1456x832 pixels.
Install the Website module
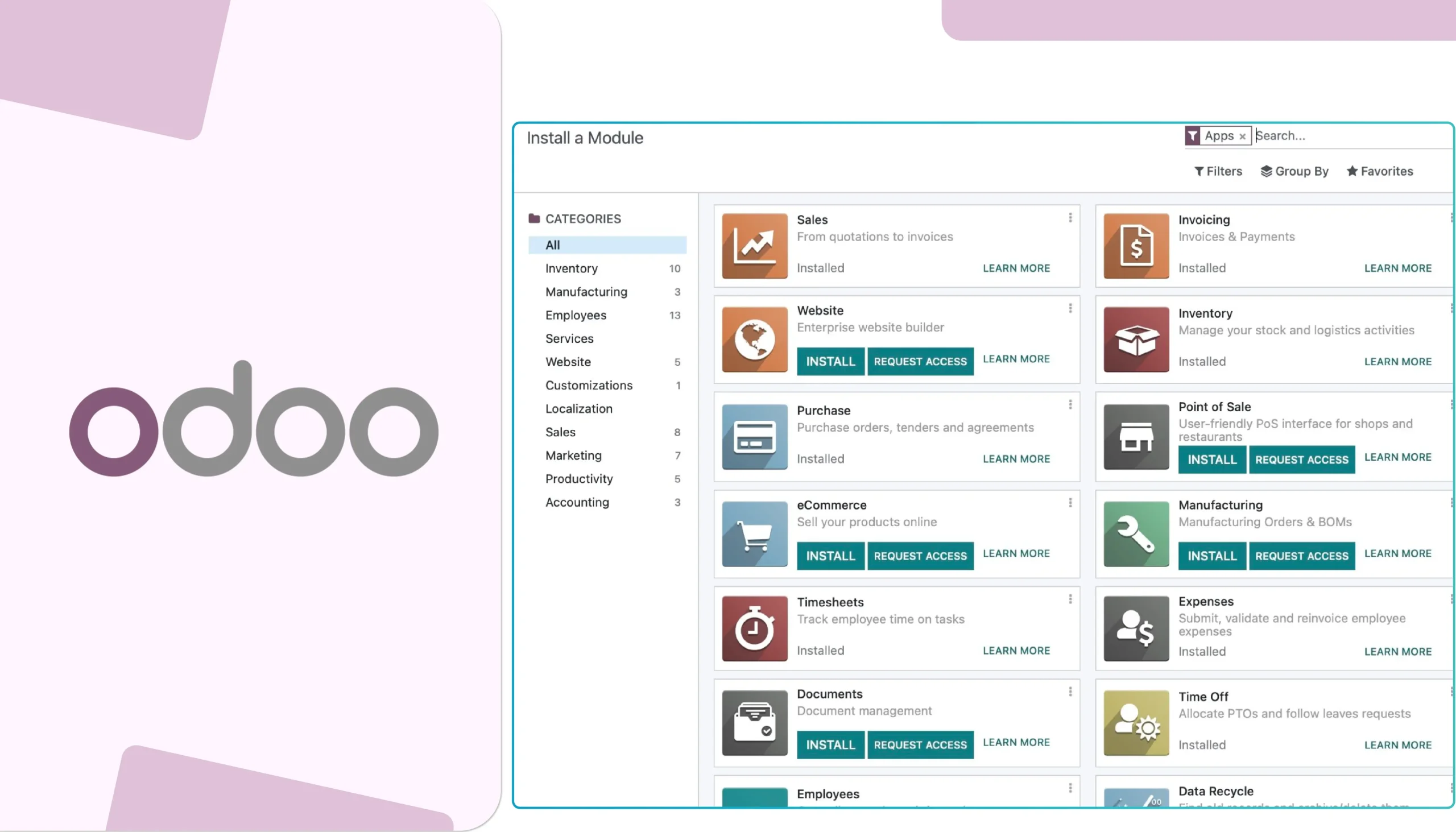tap(830, 361)
